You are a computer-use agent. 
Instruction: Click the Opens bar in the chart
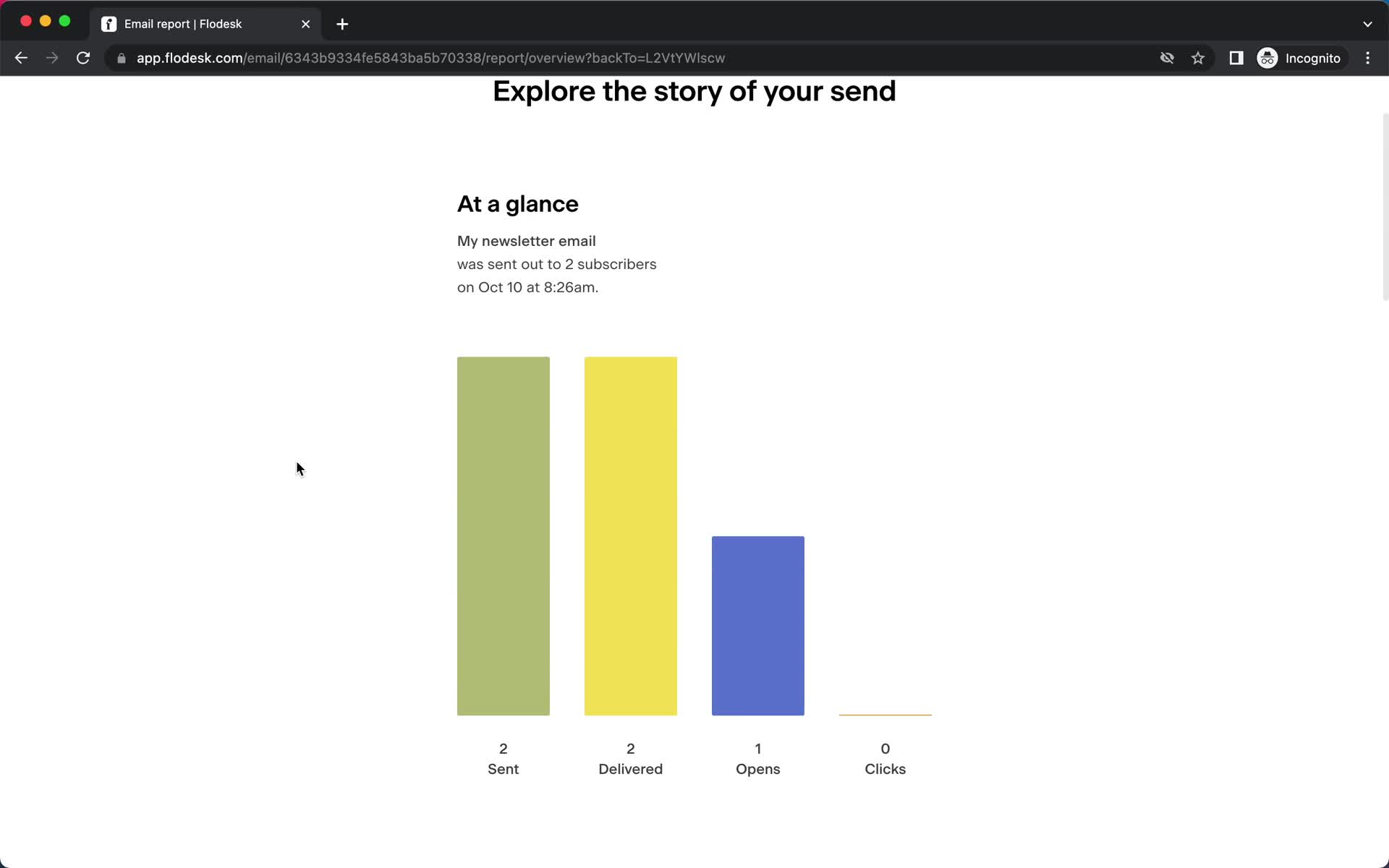(757, 626)
